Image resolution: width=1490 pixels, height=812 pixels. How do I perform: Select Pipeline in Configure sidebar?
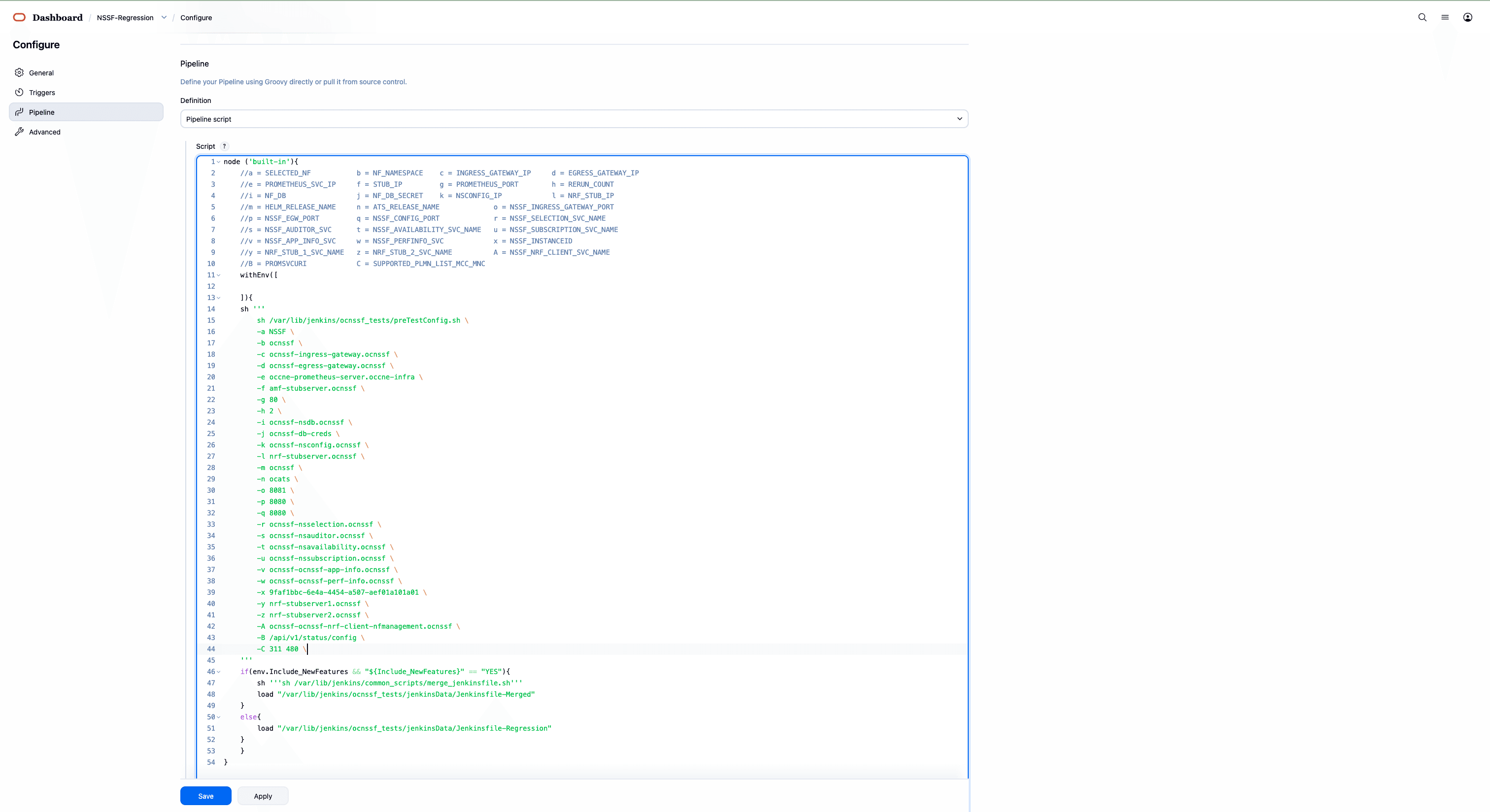86,112
